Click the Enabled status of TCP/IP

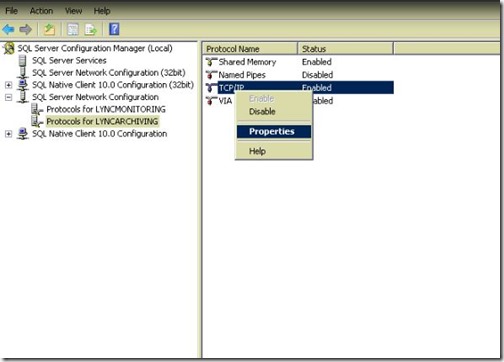pyautogui.click(x=317, y=88)
